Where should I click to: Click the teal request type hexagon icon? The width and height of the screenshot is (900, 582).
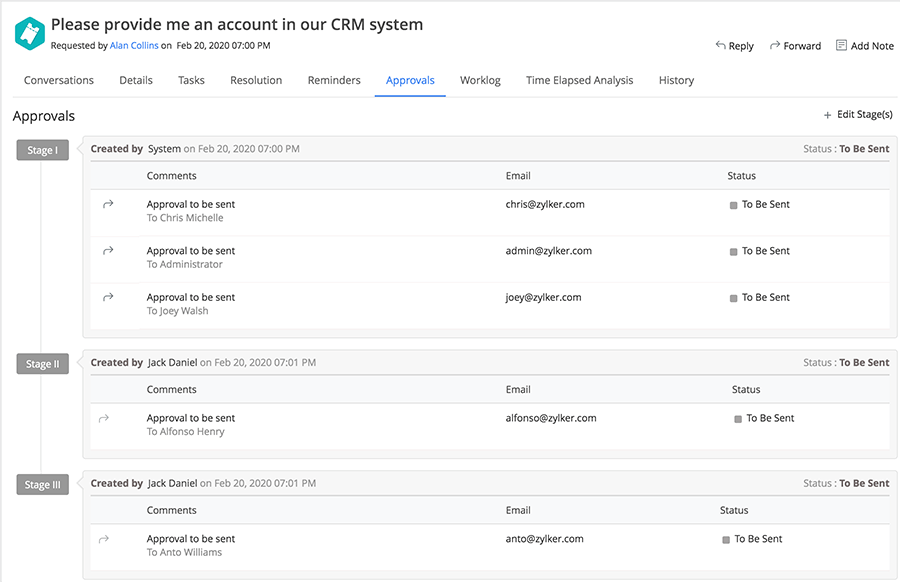(x=30, y=33)
